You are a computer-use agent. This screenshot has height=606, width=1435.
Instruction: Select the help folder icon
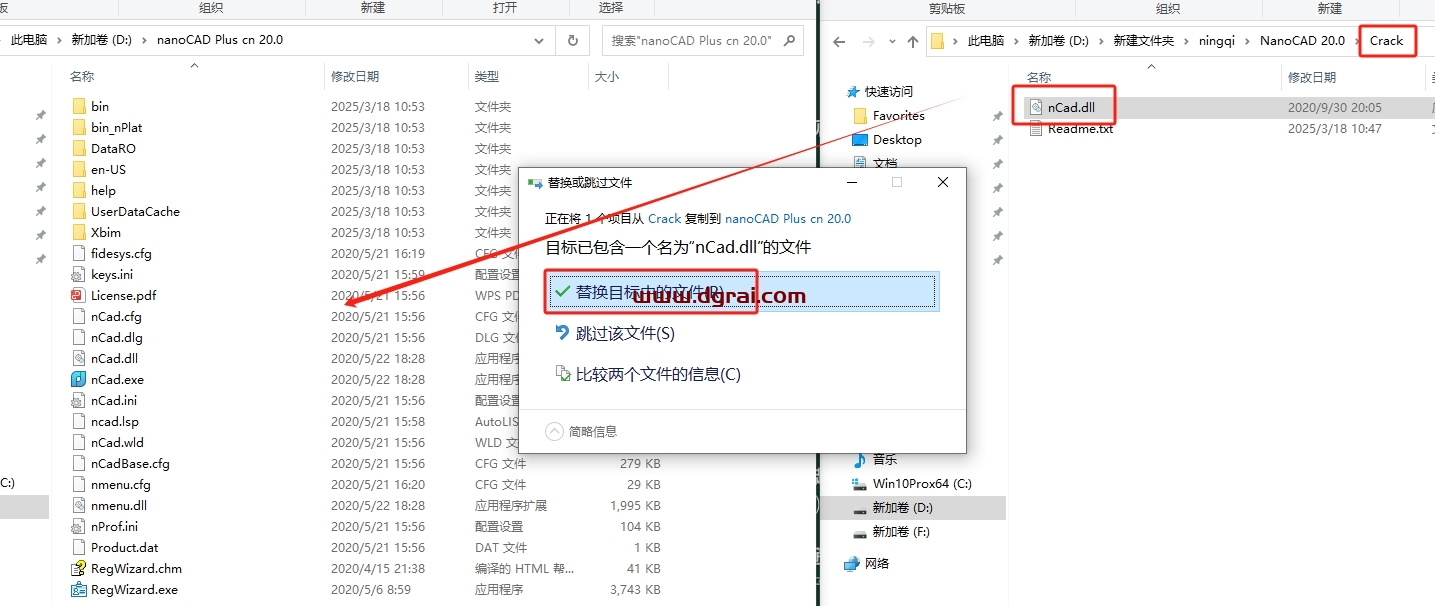tap(79, 190)
